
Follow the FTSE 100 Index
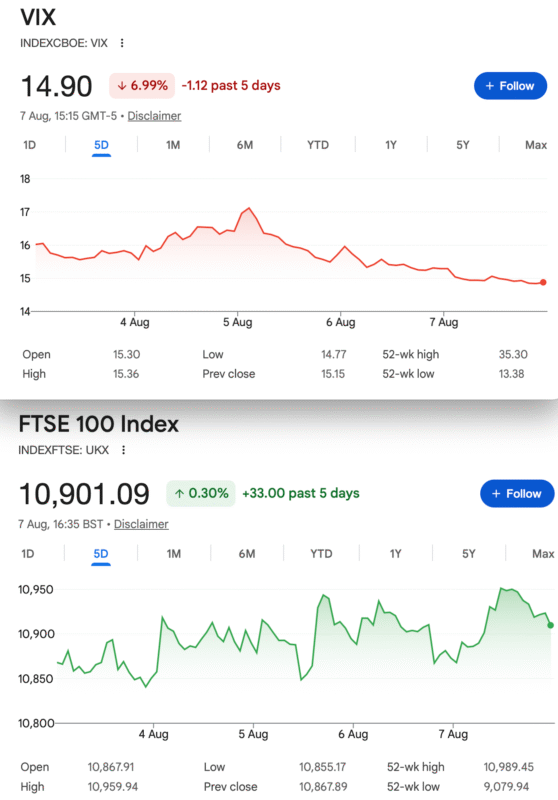pyautogui.click(x=517, y=493)
